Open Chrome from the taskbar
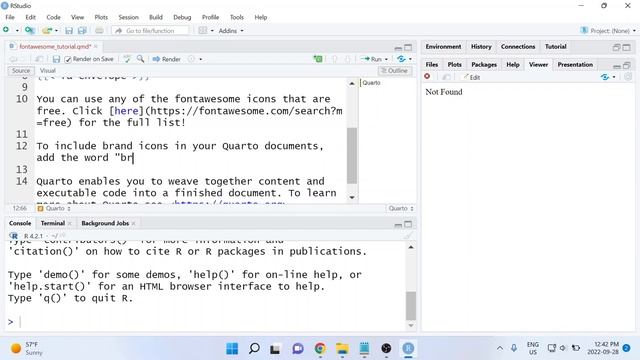 click(x=320, y=349)
